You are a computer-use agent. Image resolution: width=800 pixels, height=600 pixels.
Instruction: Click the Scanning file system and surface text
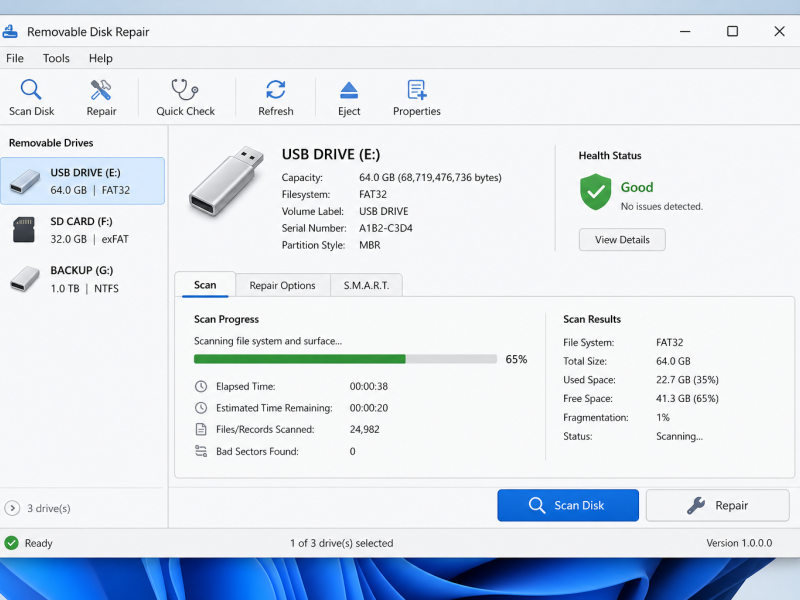267,341
